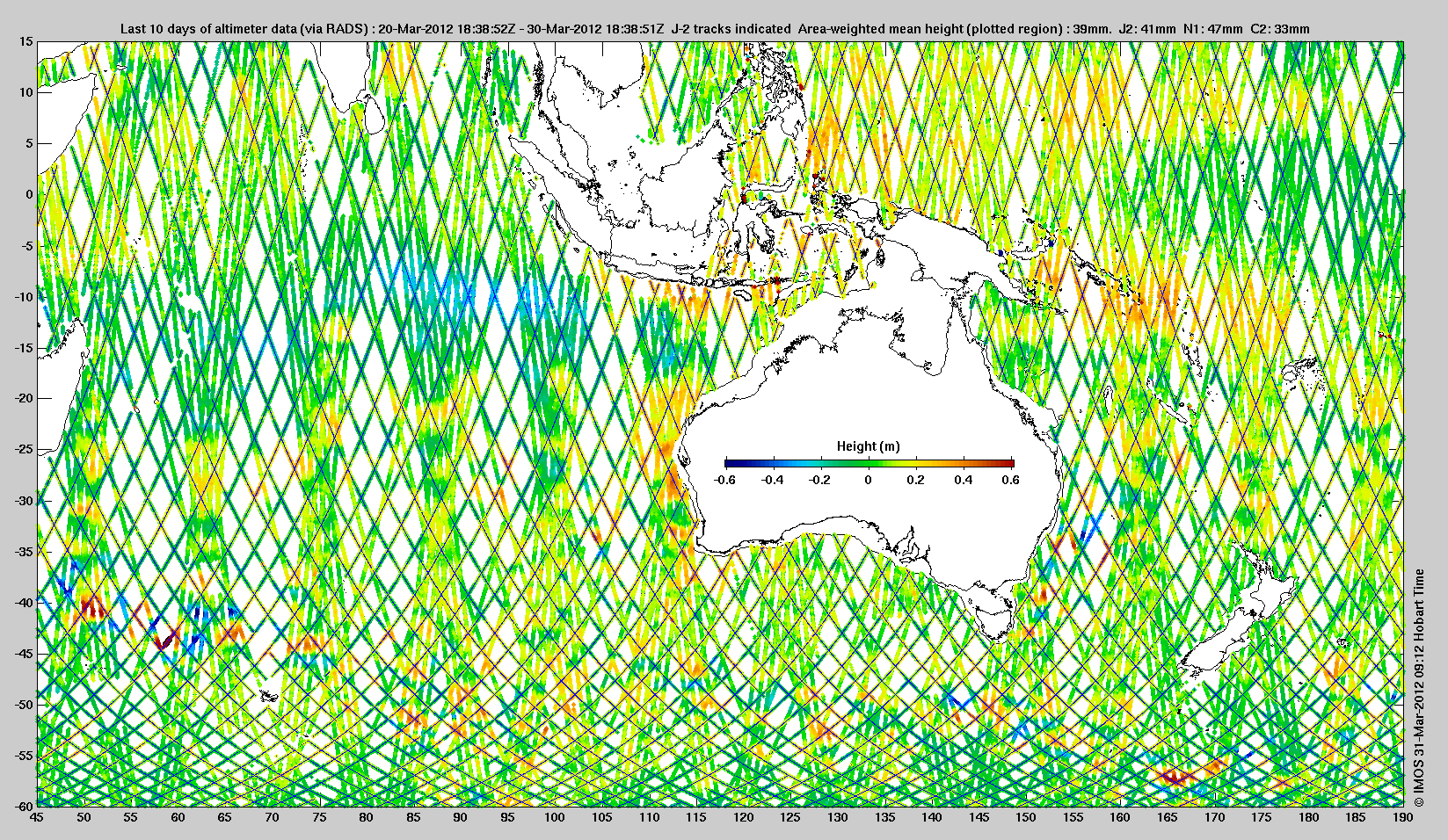The width and height of the screenshot is (1448, 840).
Task: Click the latitude axis label '-10'
Action: (23, 296)
